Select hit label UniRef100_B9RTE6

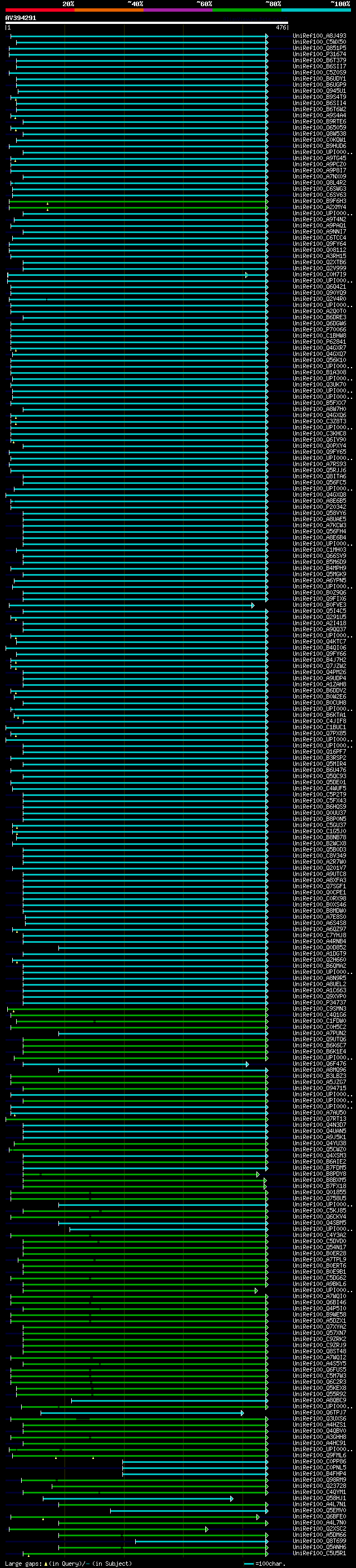coord(319,122)
